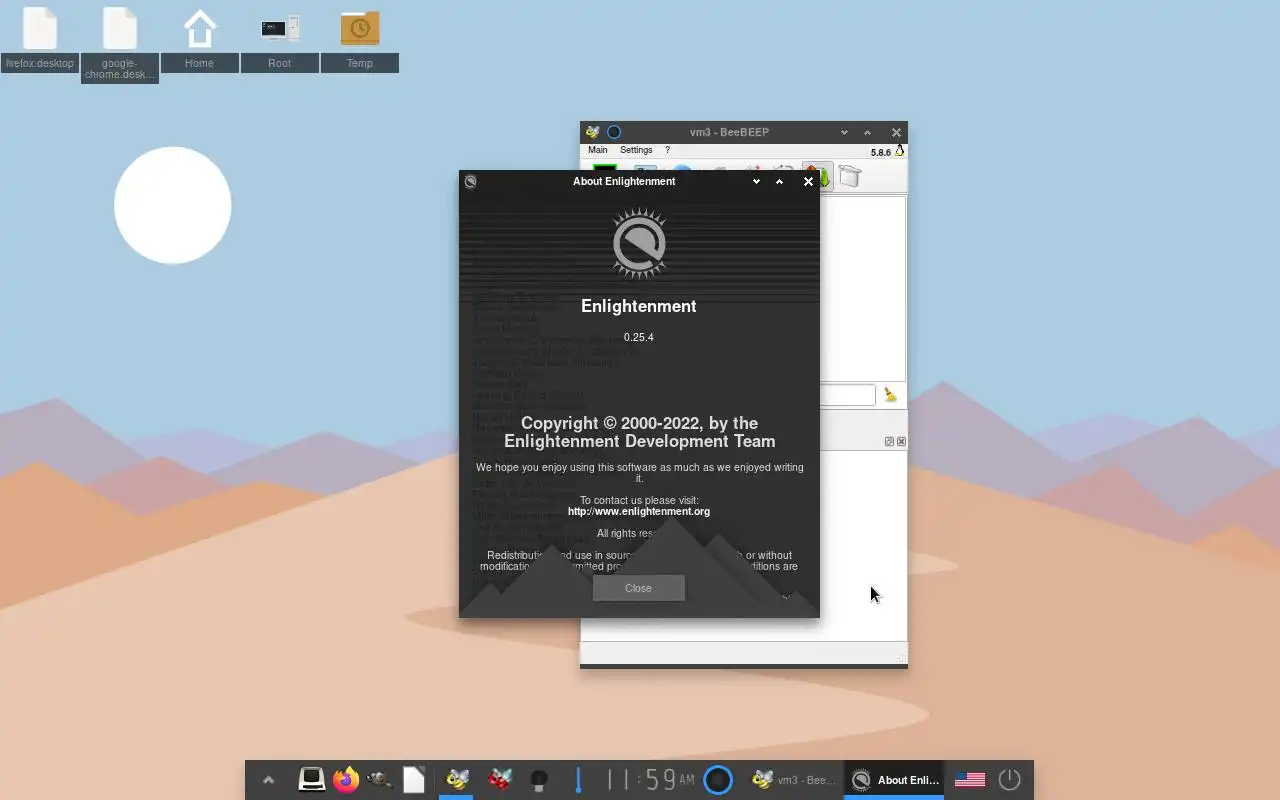Launch GIMP from the shelf
The image size is (1280, 800).
379,779
